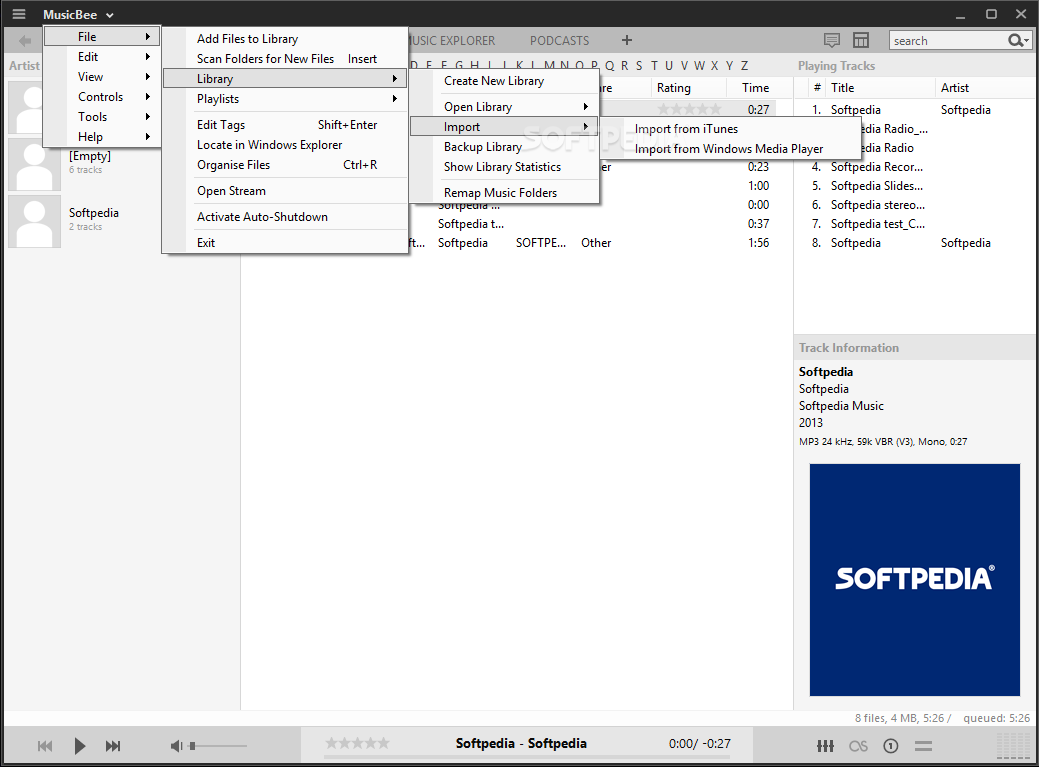This screenshot has width=1039, height=767.
Task: Toggle the playback list-mode icon beside repeat
Action: pyautogui.click(x=923, y=746)
